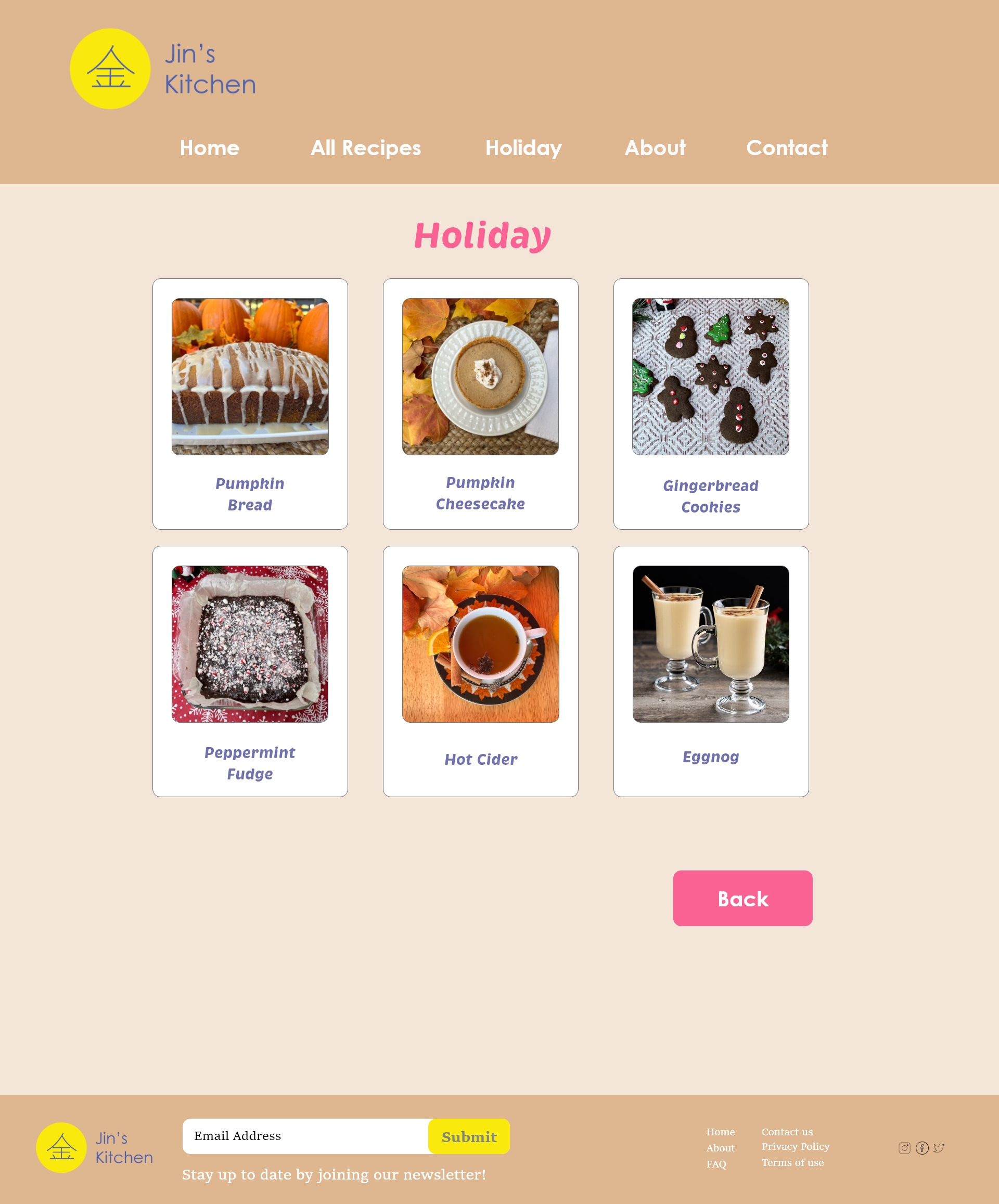Open the About page from header
Image resolution: width=999 pixels, height=1204 pixels.
(655, 148)
